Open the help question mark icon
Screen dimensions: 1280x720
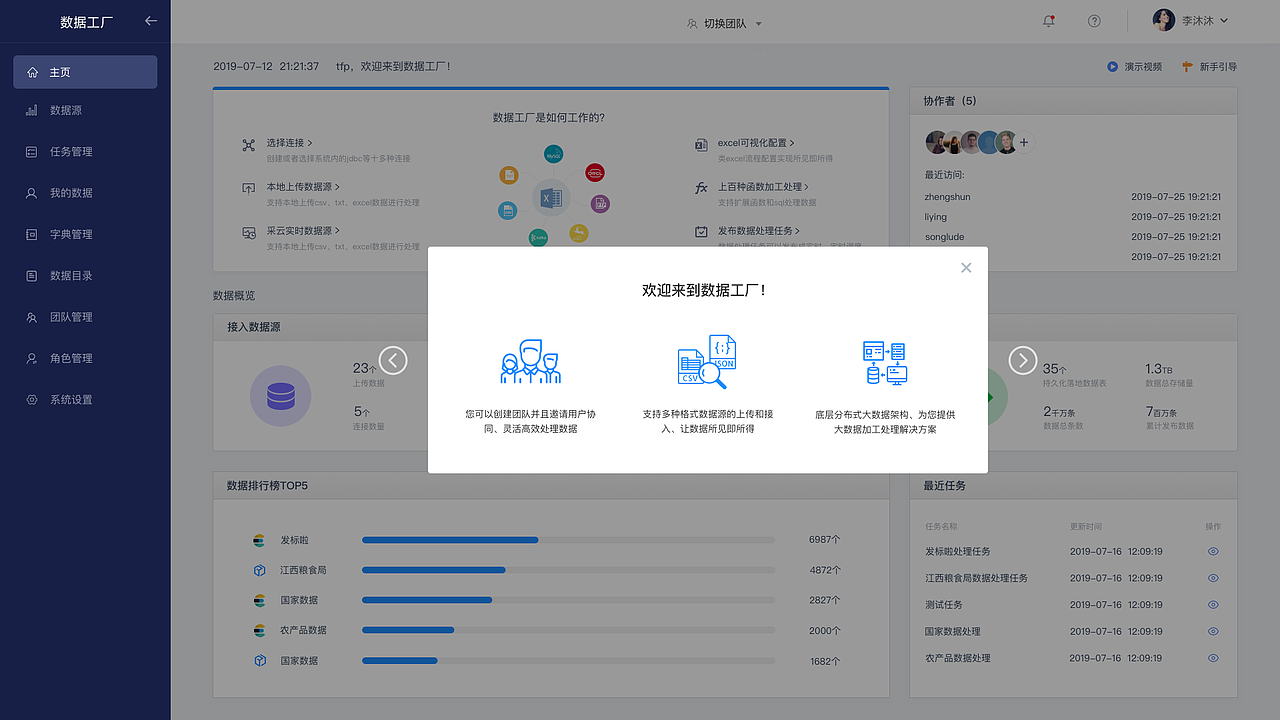tap(1094, 20)
